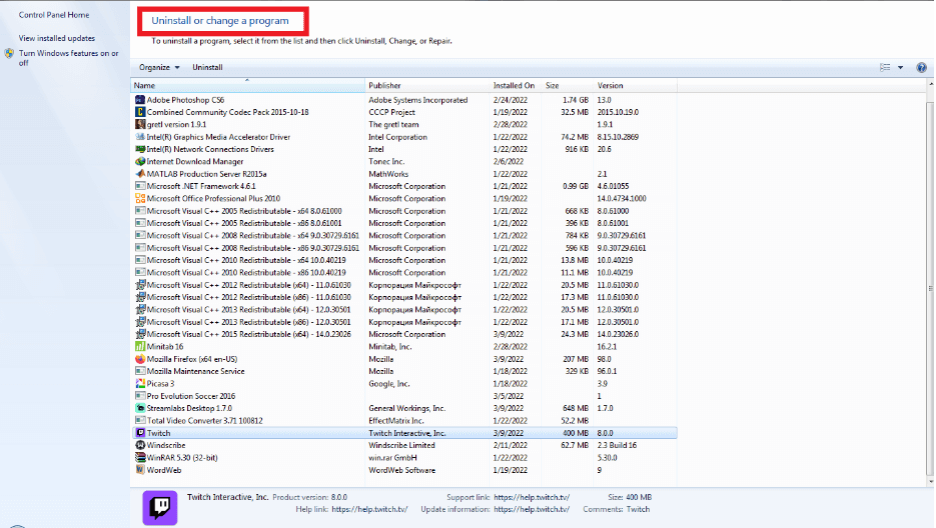Viewport: 936px width, 528px height.
Task: Open the view options dropdown arrow
Action: click(900, 67)
